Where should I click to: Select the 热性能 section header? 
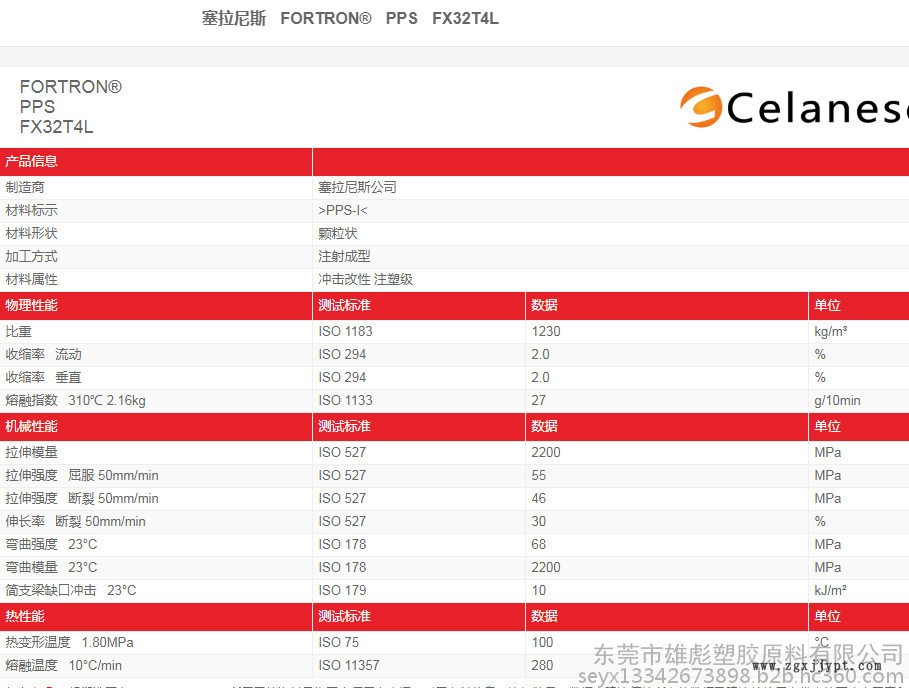tap(25, 616)
